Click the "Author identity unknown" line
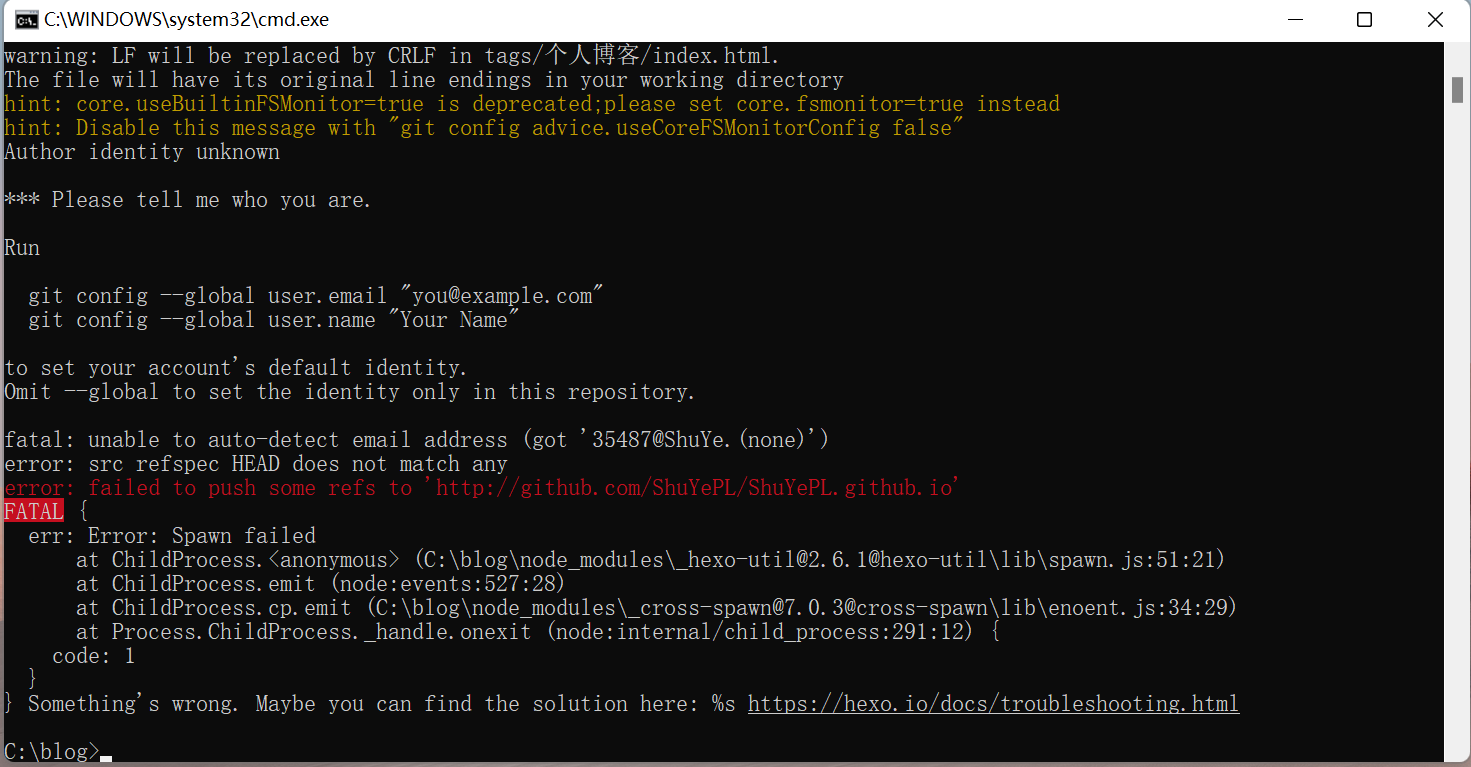This screenshot has width=1471, height=767. click(x=142, y=152)
